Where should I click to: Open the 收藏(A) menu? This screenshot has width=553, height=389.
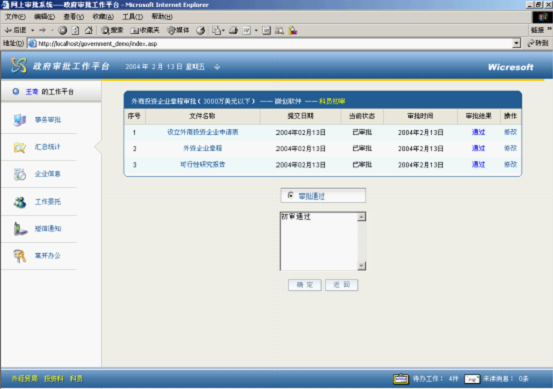click(103, 17)
